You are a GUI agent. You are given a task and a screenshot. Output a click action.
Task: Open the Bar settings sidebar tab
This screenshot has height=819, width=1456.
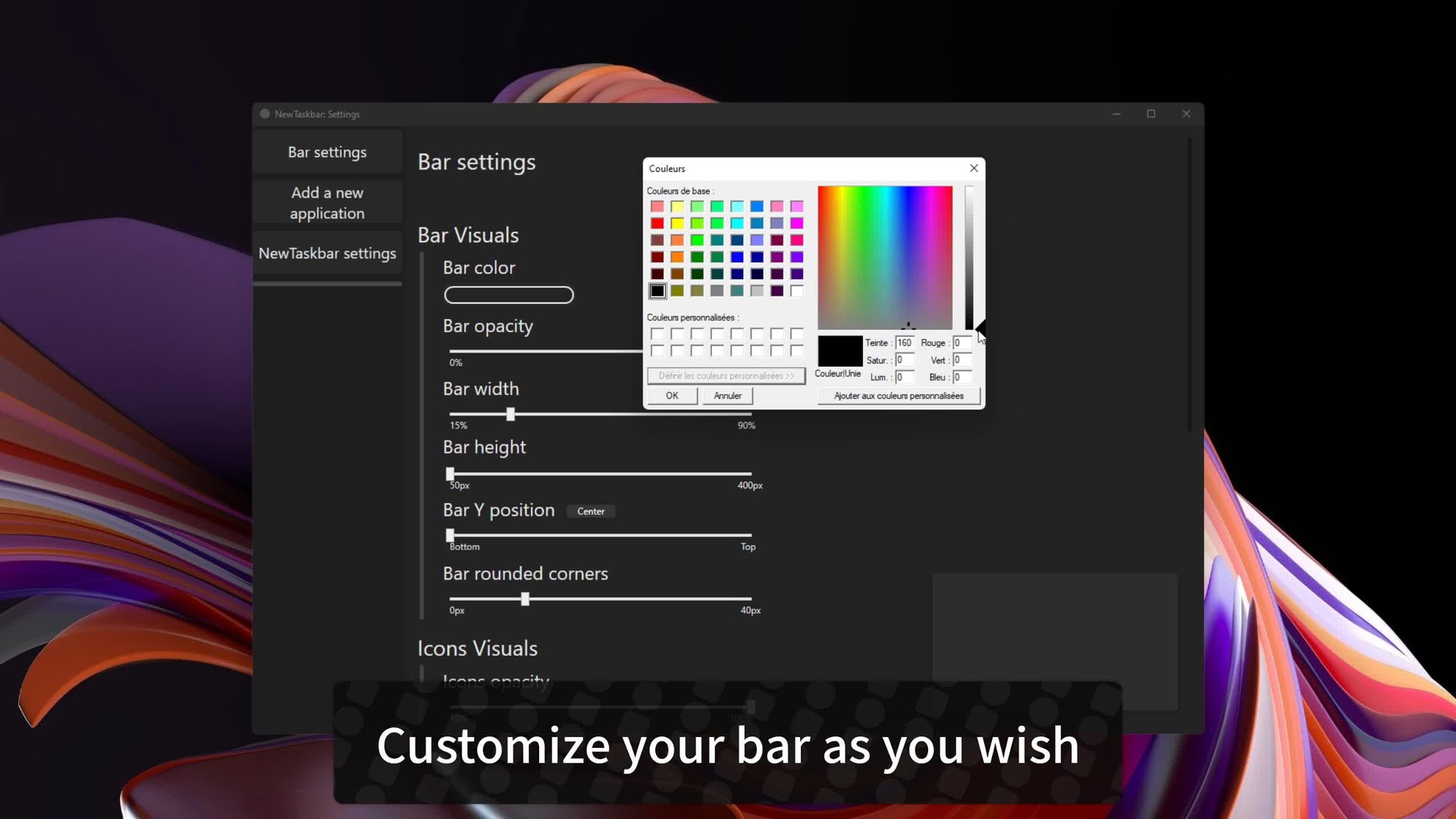(x=327, y=152)
